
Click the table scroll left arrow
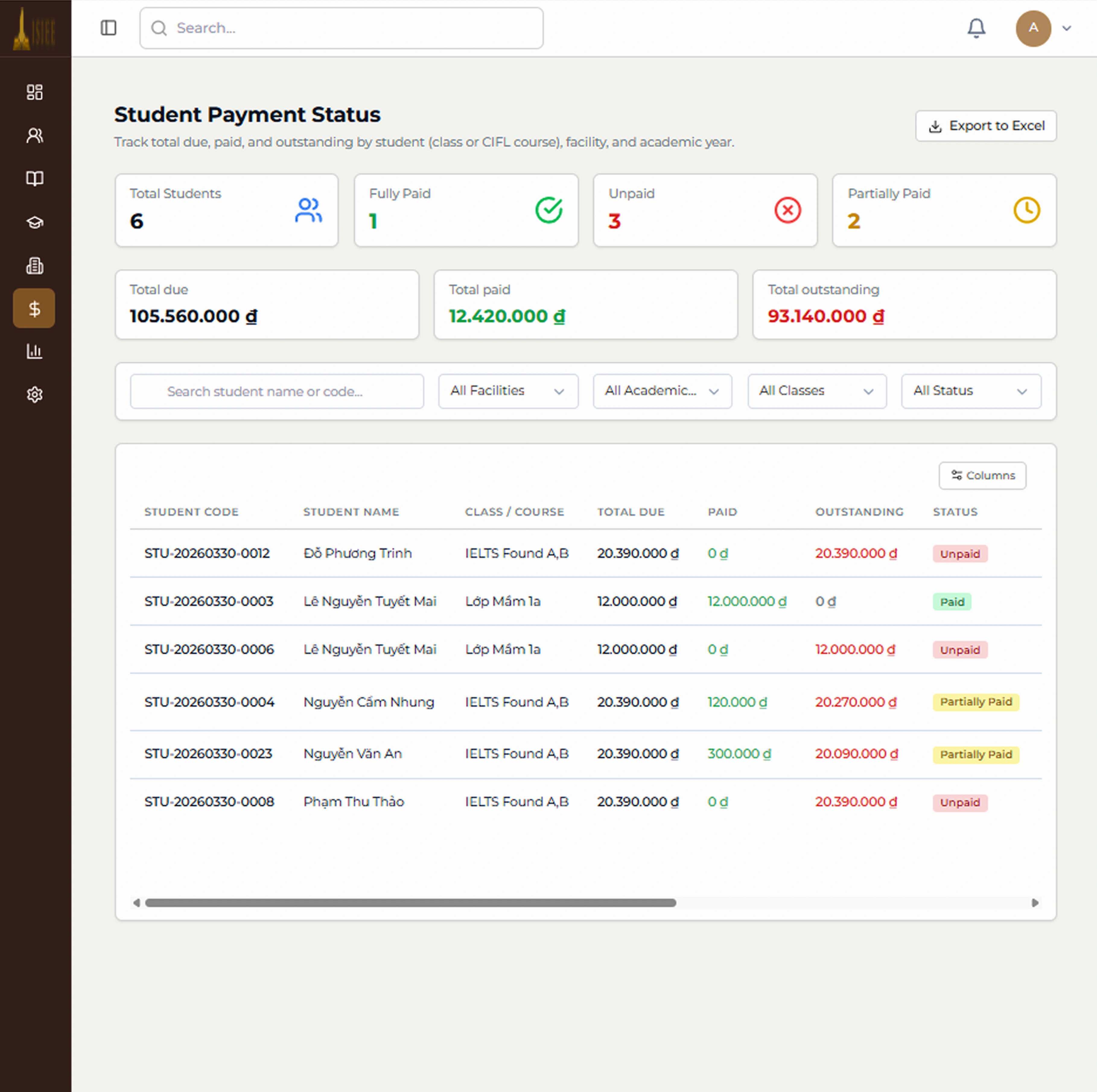coord(136,903)
